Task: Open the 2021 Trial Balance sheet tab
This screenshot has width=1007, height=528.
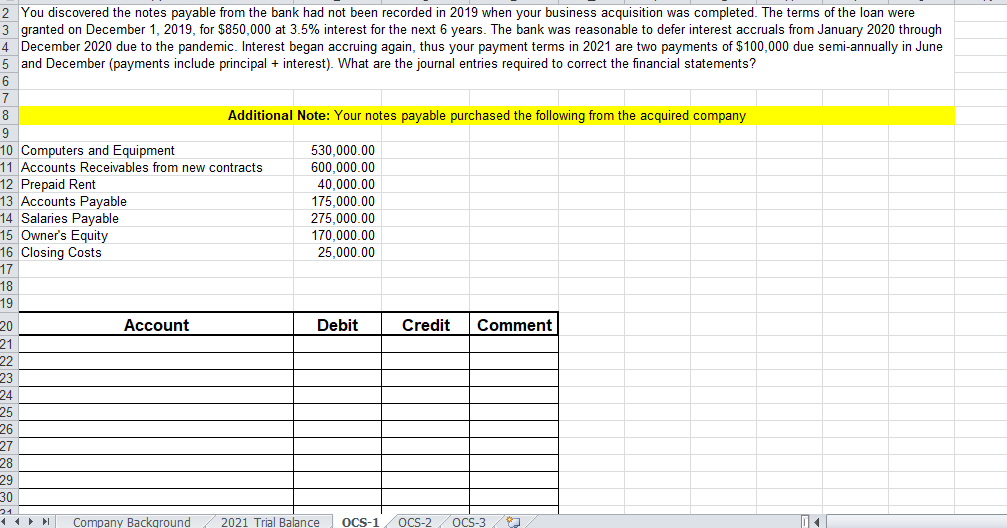Action: tap(270, 522)
